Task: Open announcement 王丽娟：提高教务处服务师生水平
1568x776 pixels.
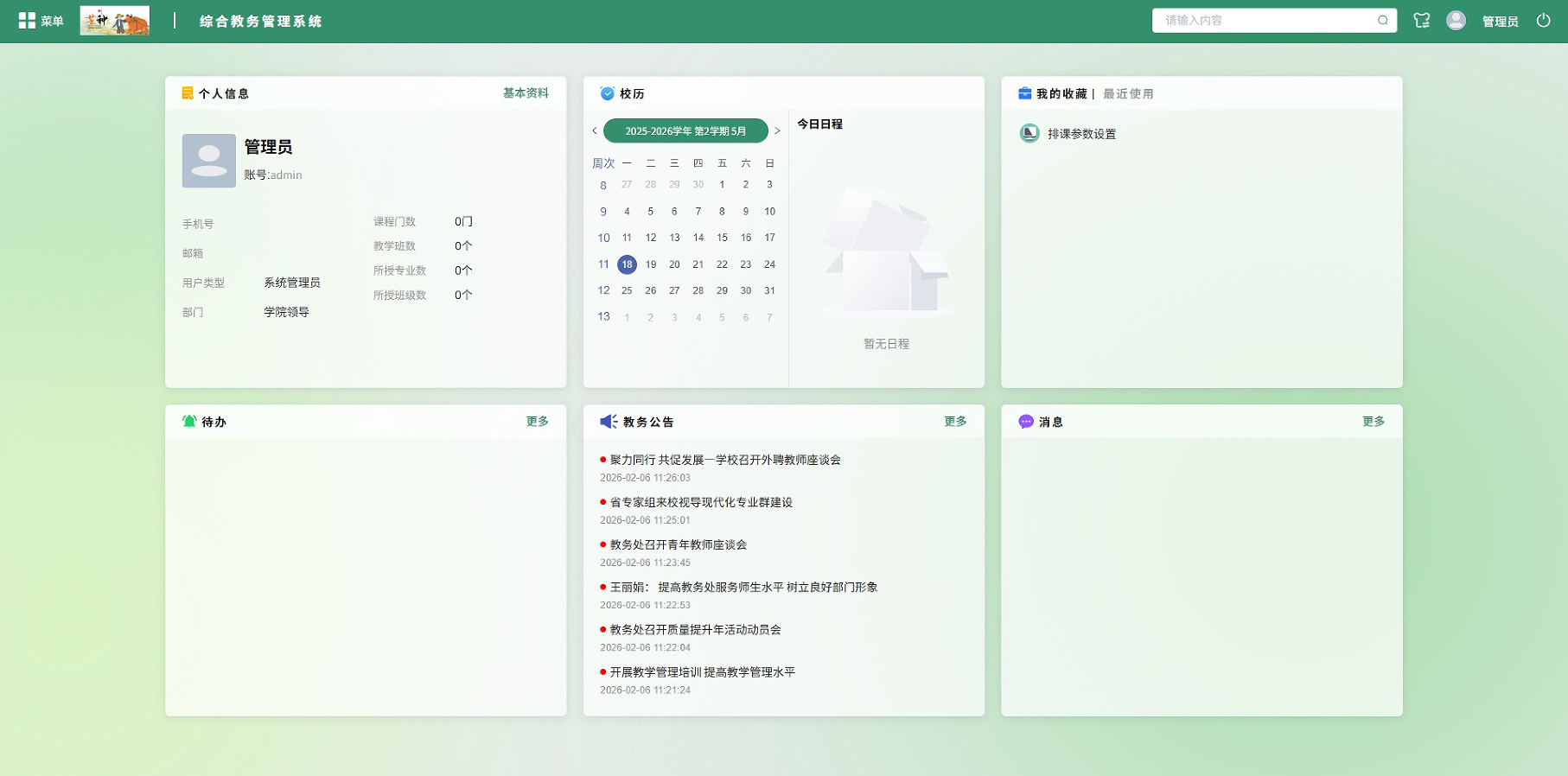Action: 743,587
